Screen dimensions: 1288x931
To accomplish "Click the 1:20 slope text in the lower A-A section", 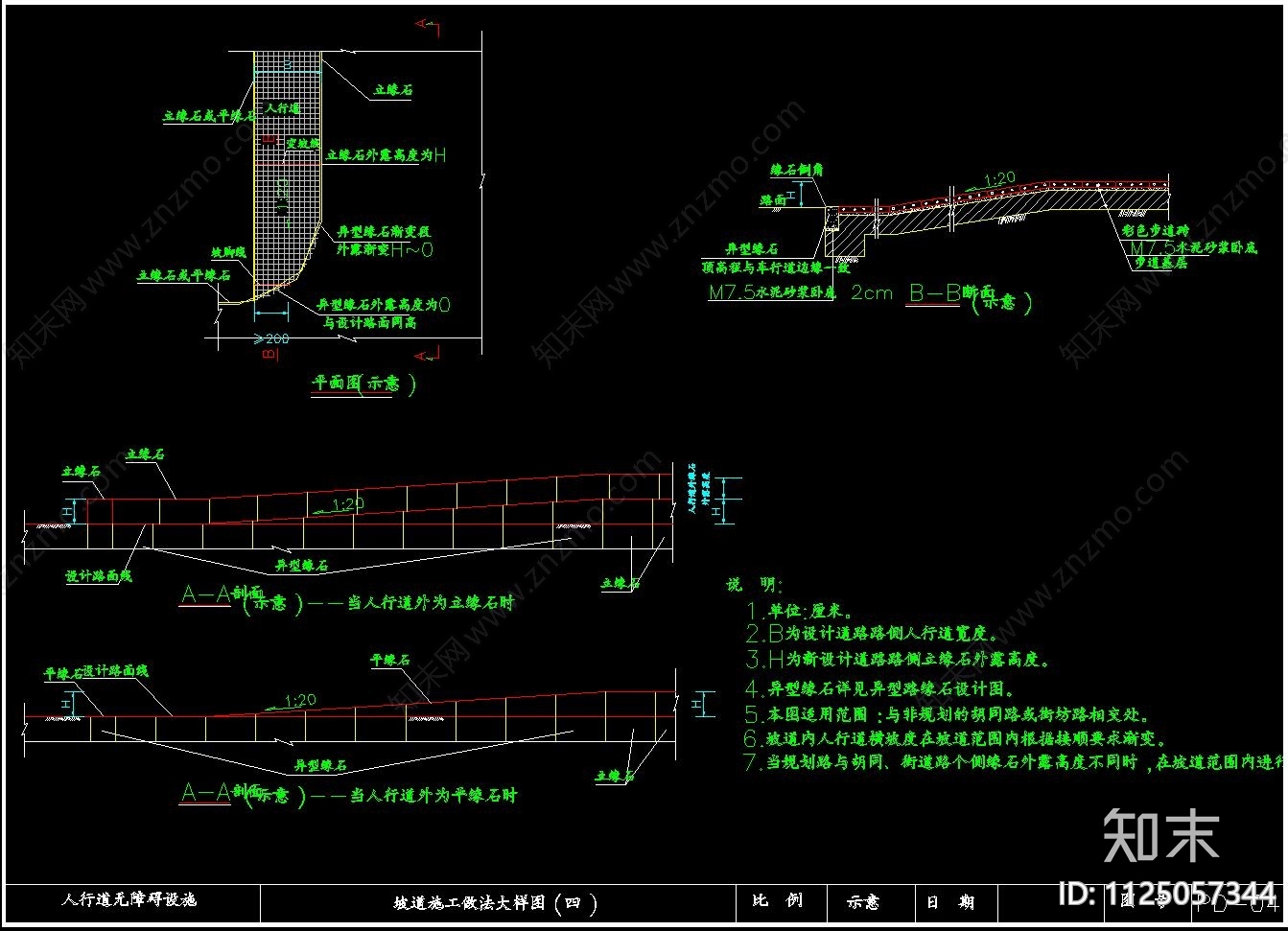I will coord(299,702).
